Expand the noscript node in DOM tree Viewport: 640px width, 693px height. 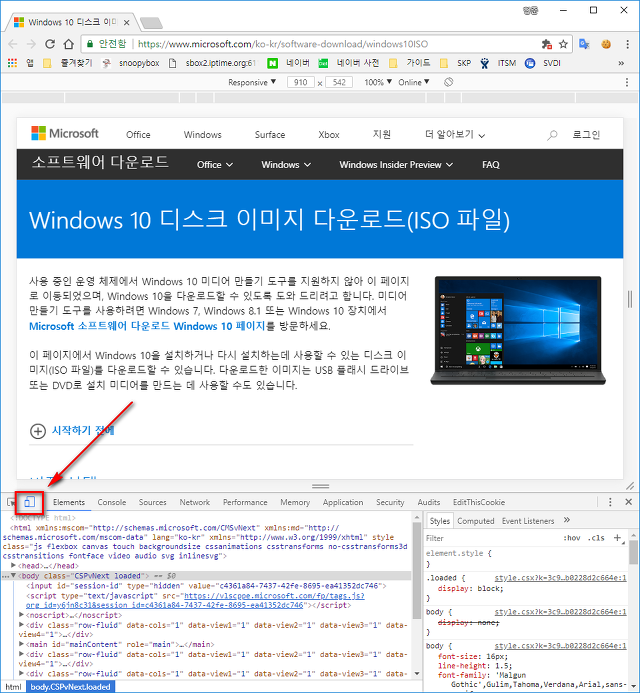point(21,615)
